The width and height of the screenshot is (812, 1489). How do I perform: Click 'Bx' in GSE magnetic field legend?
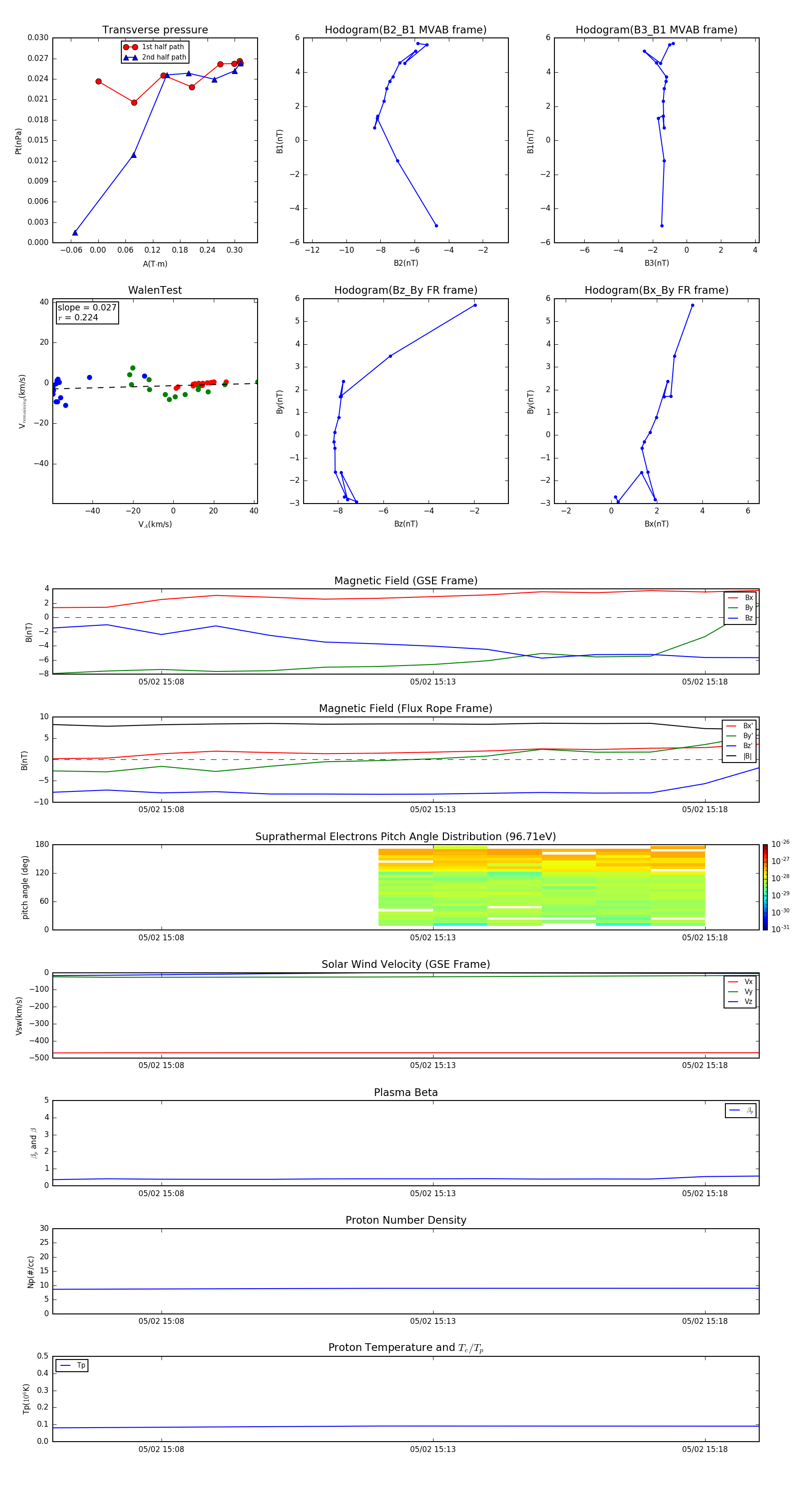click(x=748, y=598)
